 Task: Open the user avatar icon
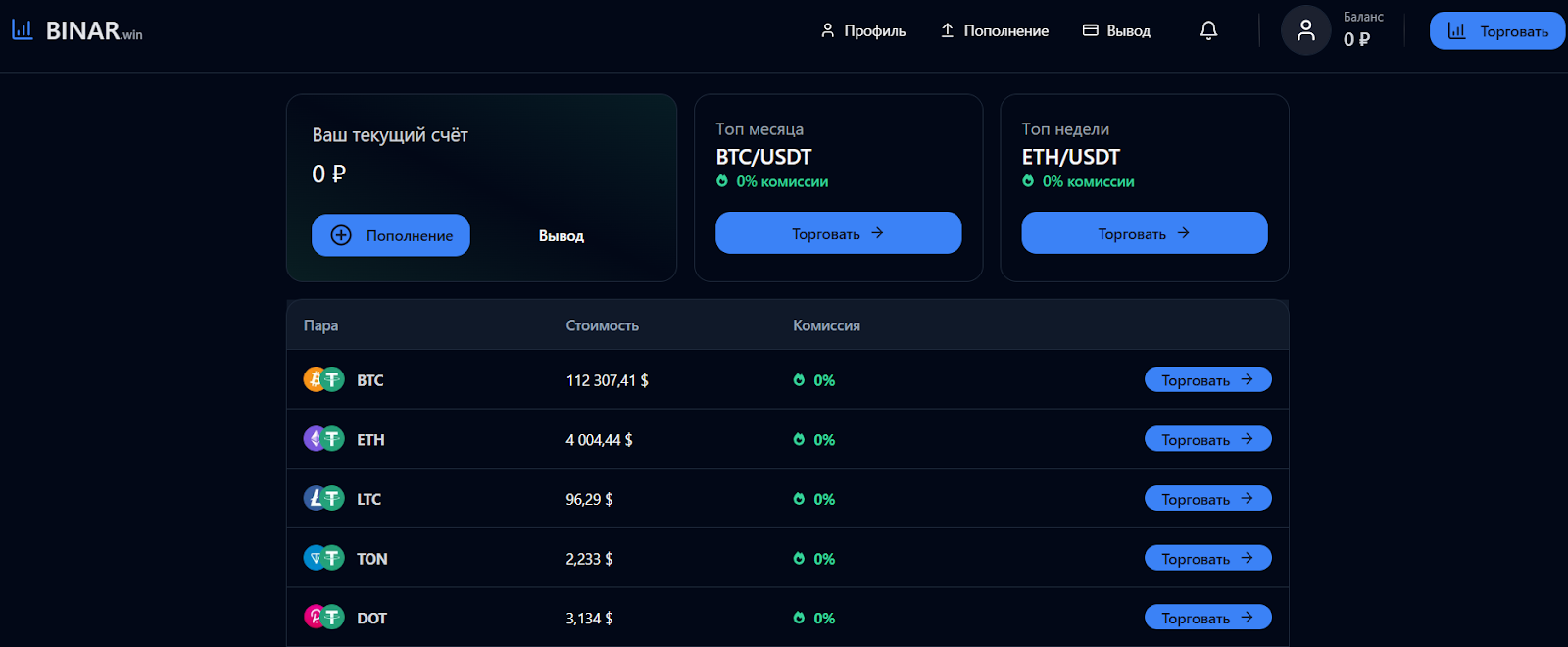click(1305, 30)
